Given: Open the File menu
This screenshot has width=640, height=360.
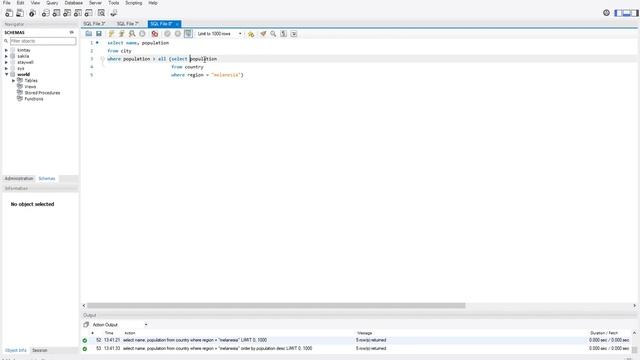Looking at the screenshot, I should tap(7, 3).
